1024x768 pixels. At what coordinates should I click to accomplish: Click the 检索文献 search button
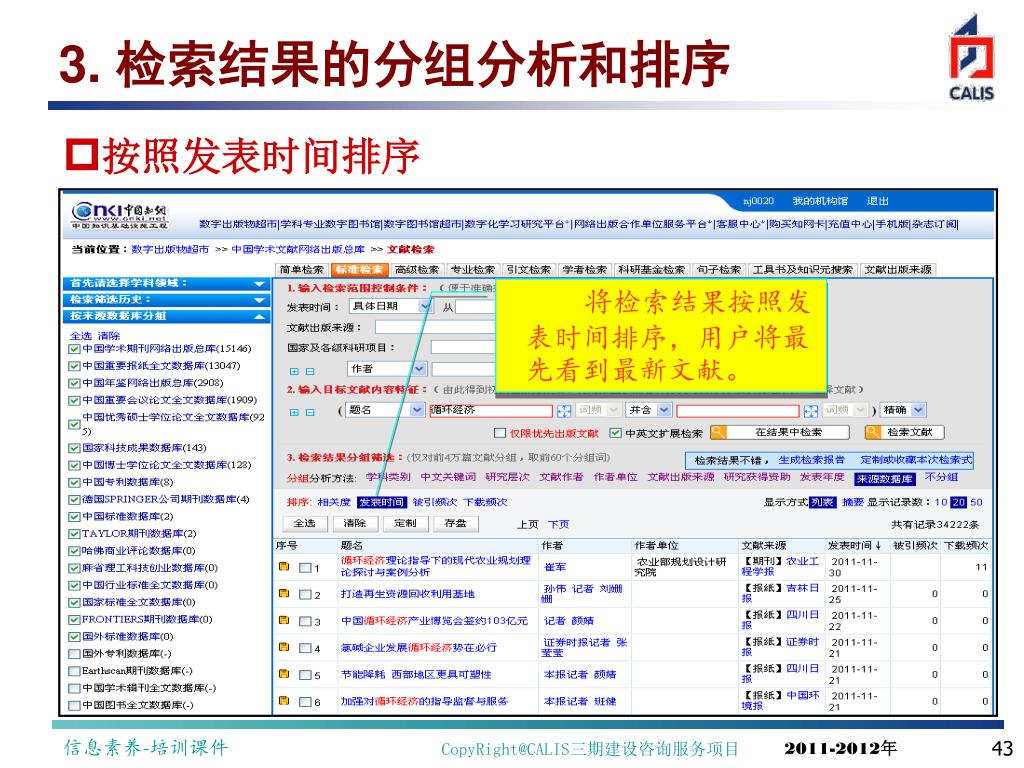pos(904,432)
